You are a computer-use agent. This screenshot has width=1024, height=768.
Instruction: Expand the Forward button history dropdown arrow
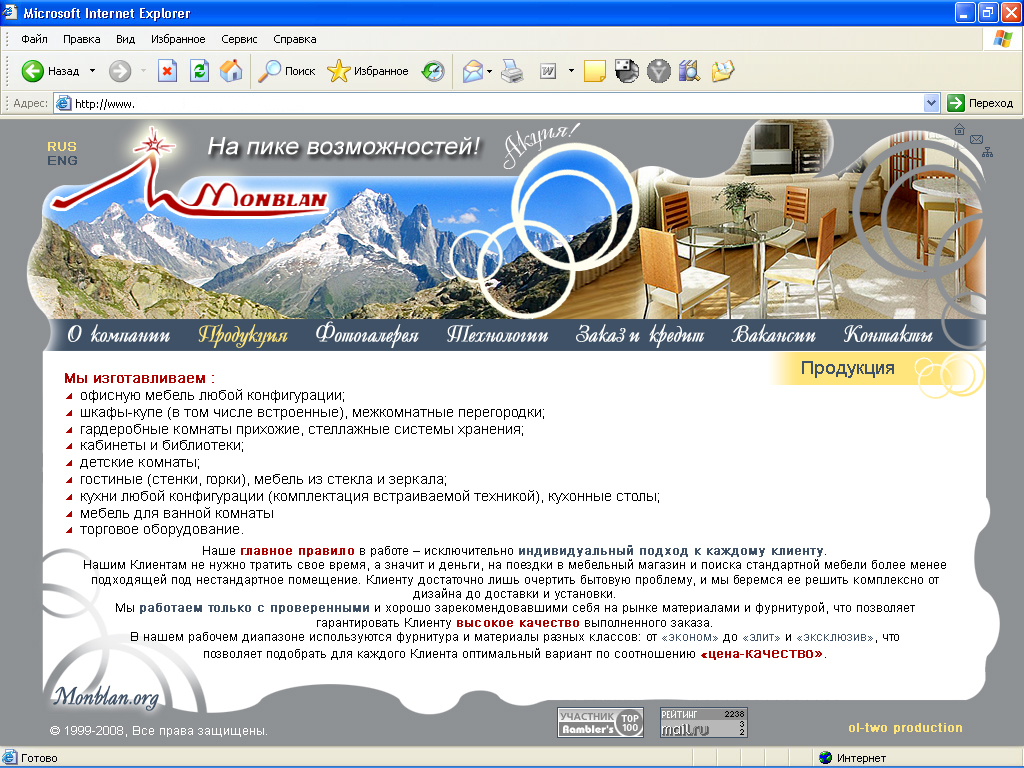pyautogui.click(x=143, y=71)
